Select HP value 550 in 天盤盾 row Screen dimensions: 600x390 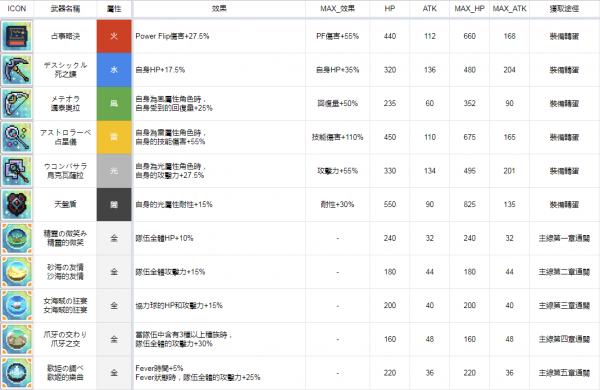click(x=390, y=205)
